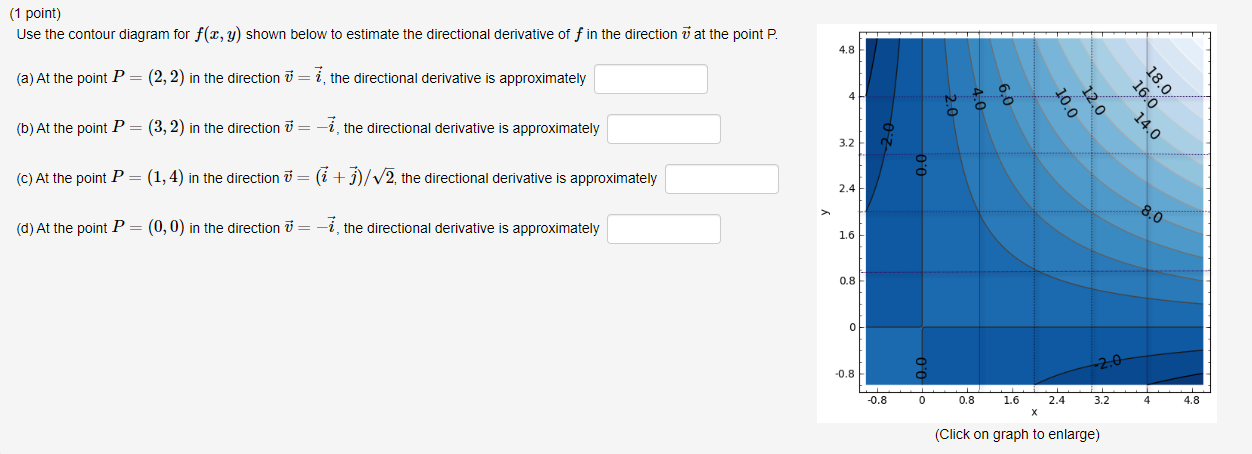Click the 6.0 contour label
Screen dimensions: 1252x454
click(x=1005, y=96)
